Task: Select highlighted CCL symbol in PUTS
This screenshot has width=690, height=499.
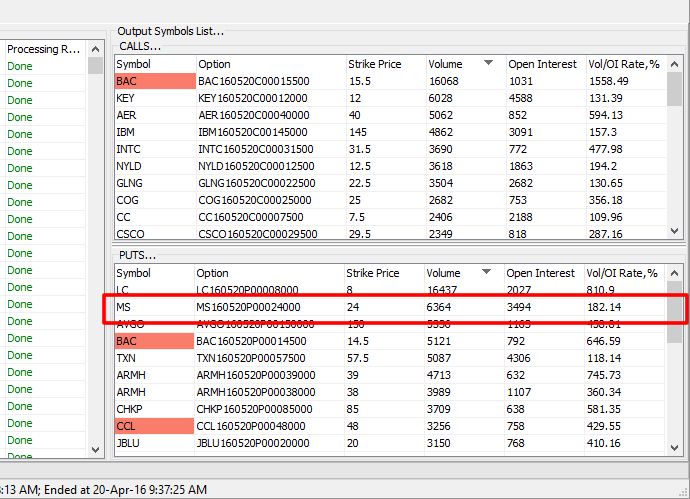Action: [x=154, y=426]
